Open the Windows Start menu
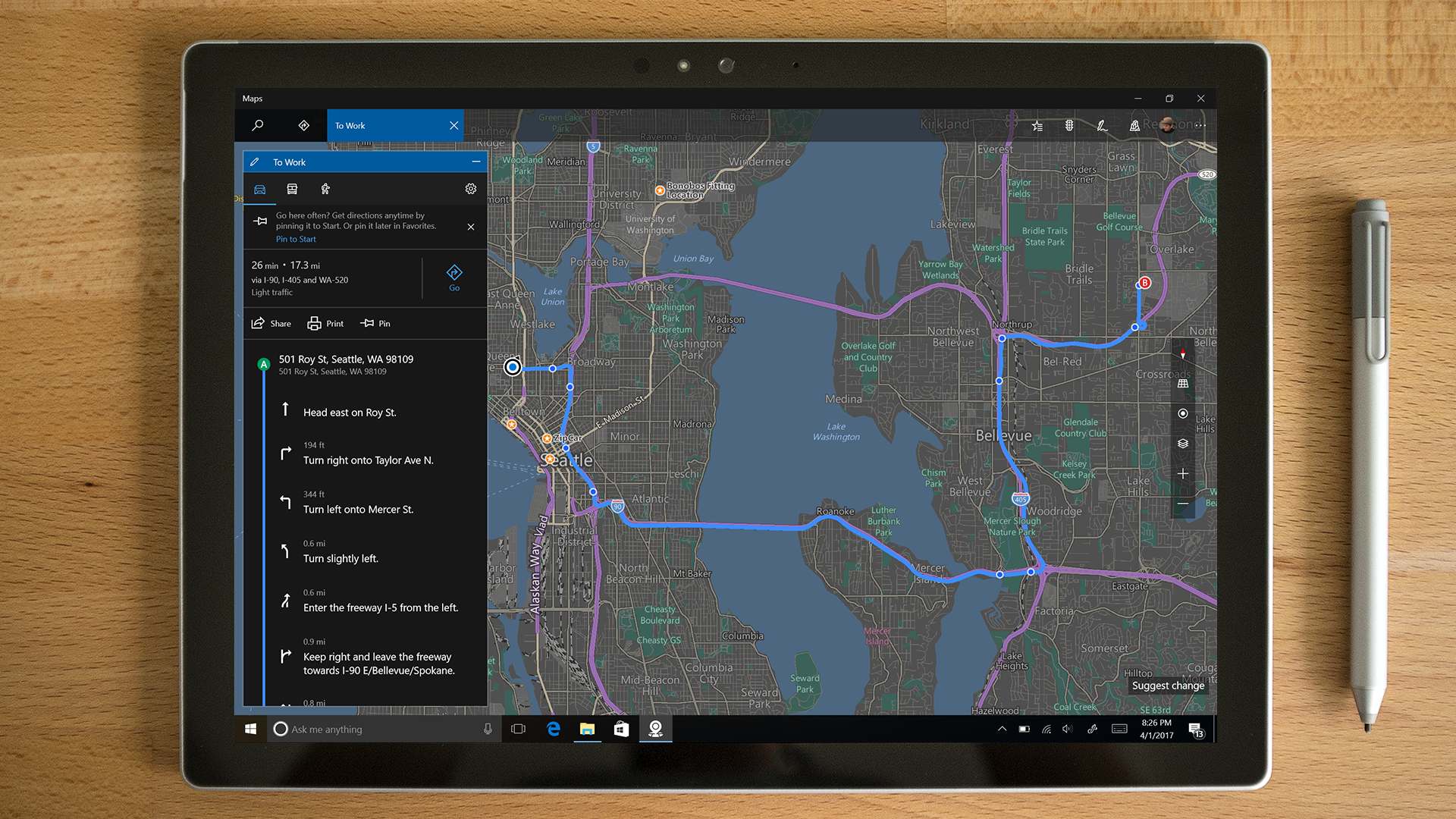This screenshot has width=1456, height=819. [251, 729]
